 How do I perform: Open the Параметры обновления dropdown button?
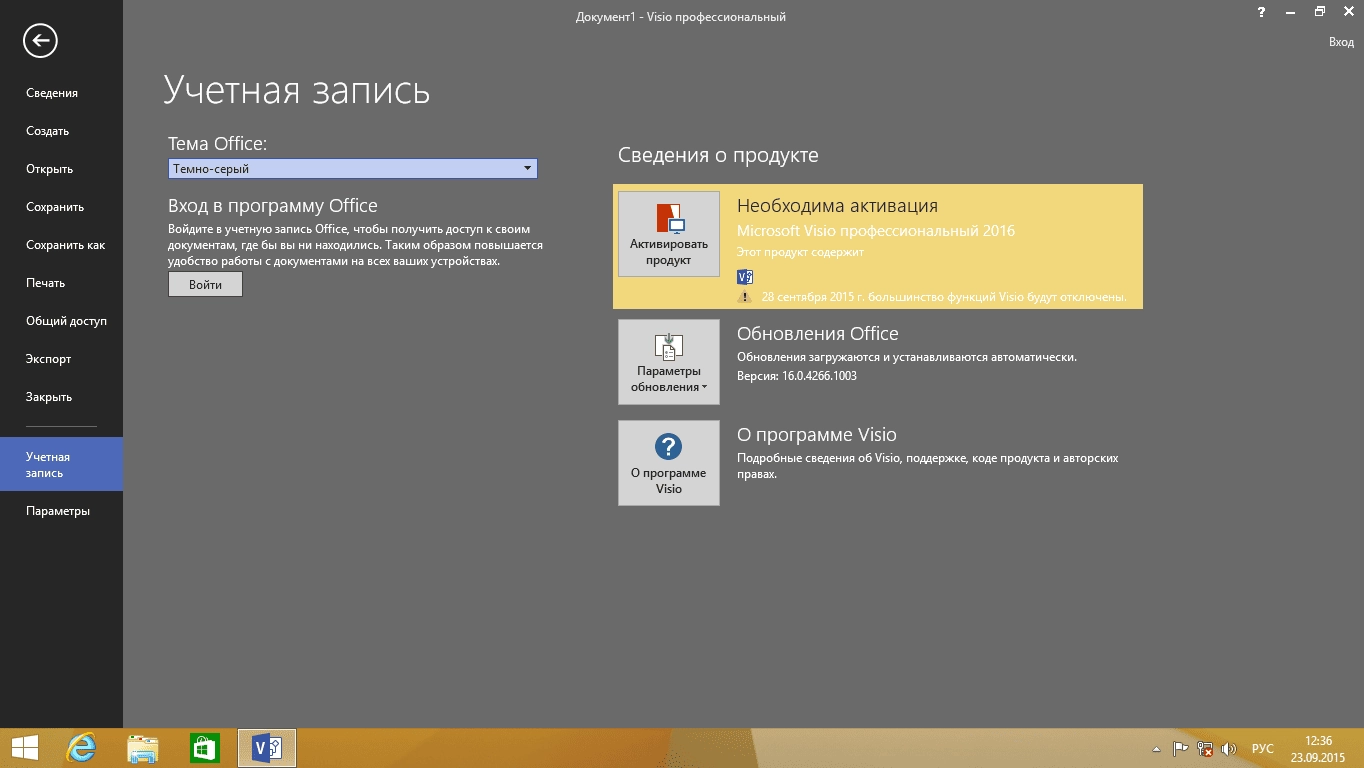(x=668, y=362)
